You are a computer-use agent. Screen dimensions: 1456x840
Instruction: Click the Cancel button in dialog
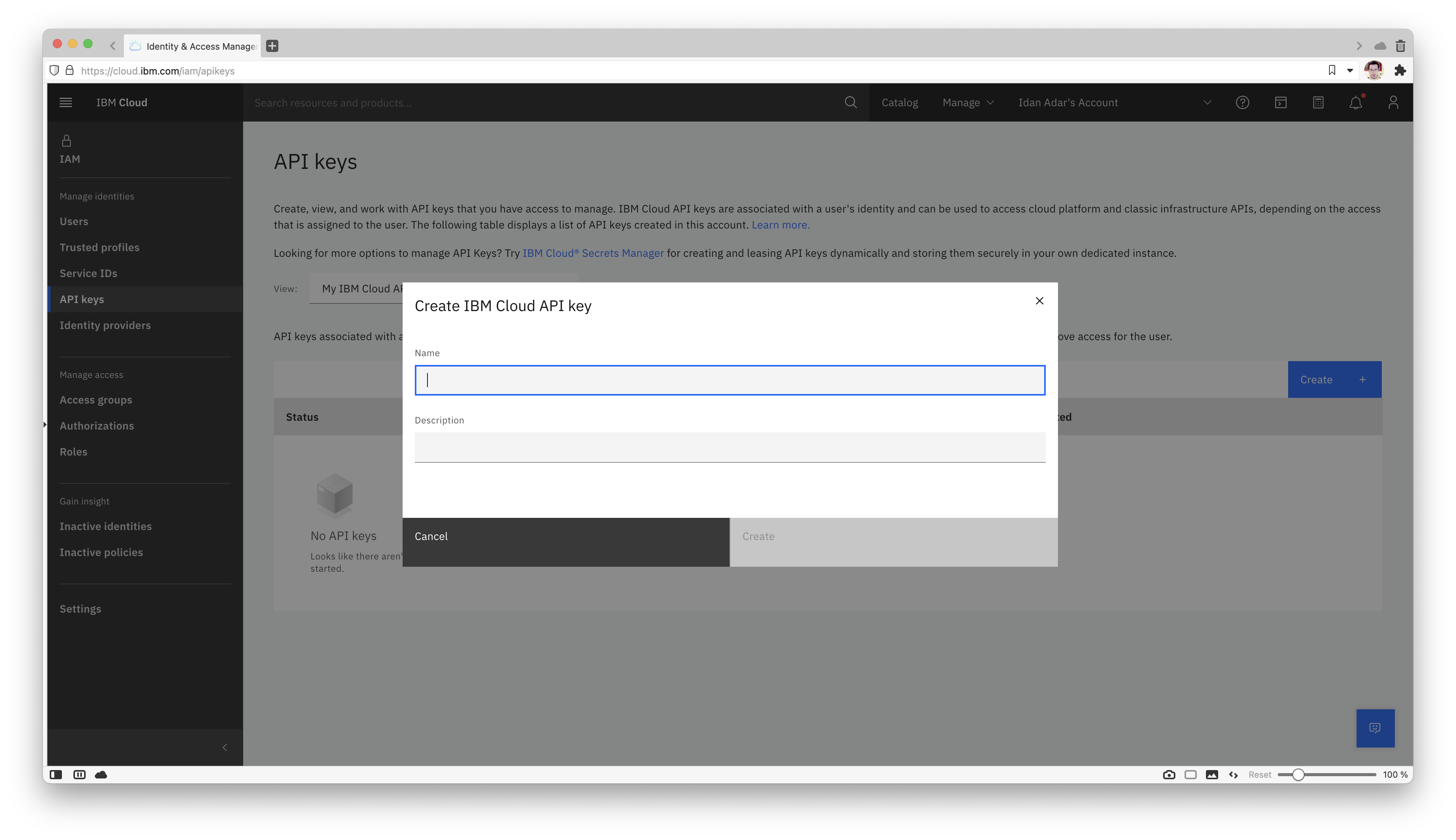(565, 536)
